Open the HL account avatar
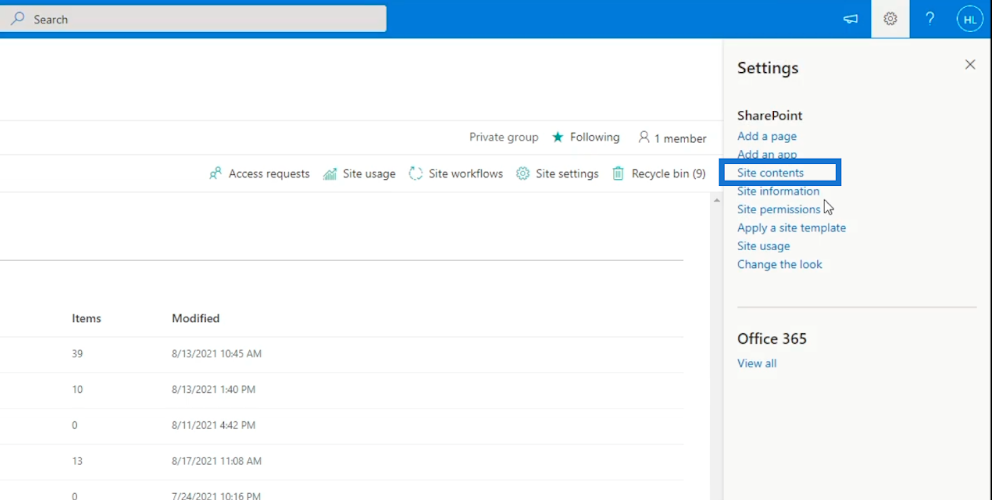Viewport: 992px width, 500px height. point(970,20)
